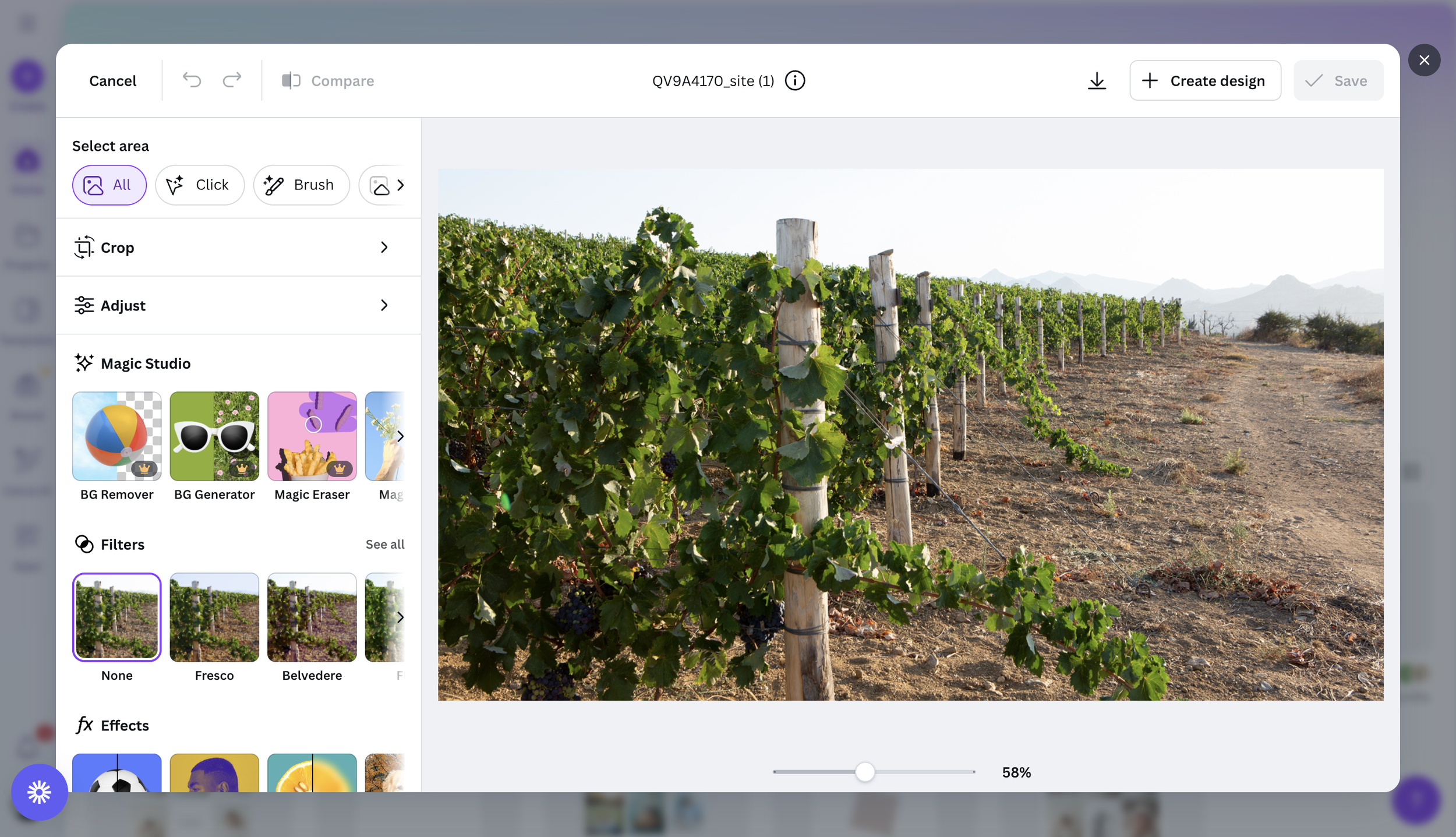Click the download image icon
This screenshot has width=1456, height=837.
[1097, 80]
